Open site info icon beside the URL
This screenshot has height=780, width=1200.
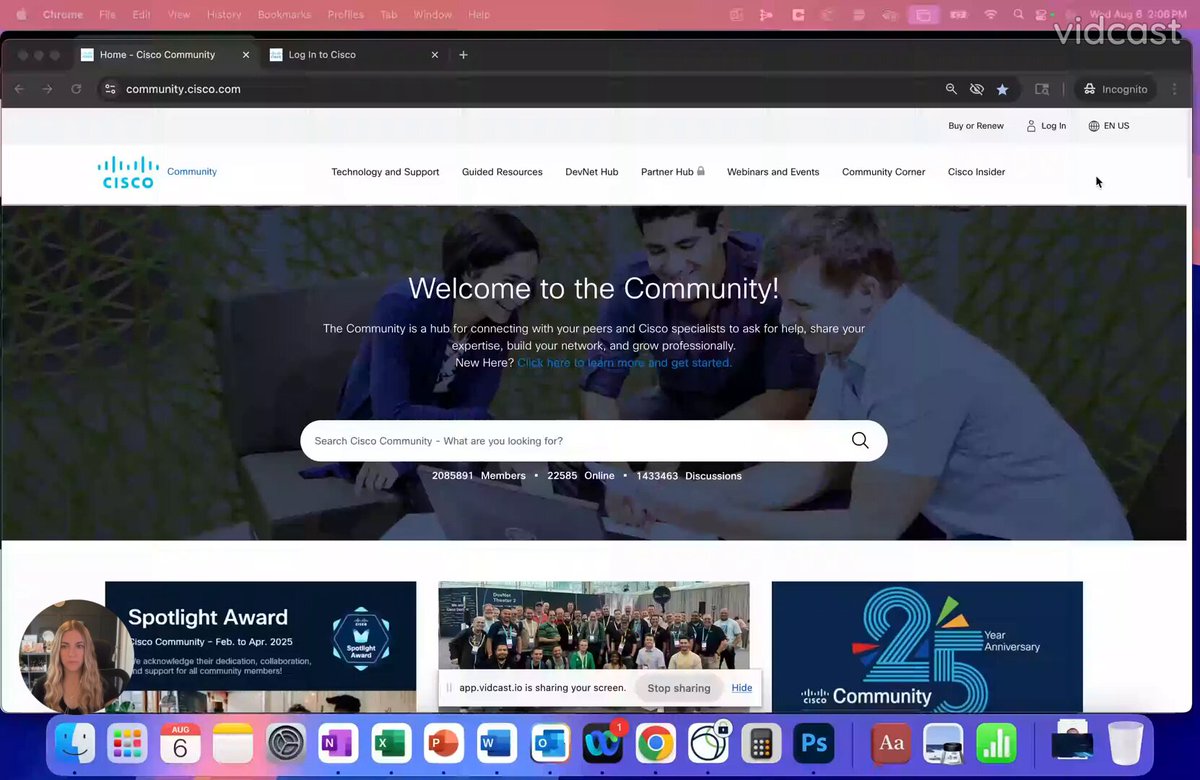111,89
